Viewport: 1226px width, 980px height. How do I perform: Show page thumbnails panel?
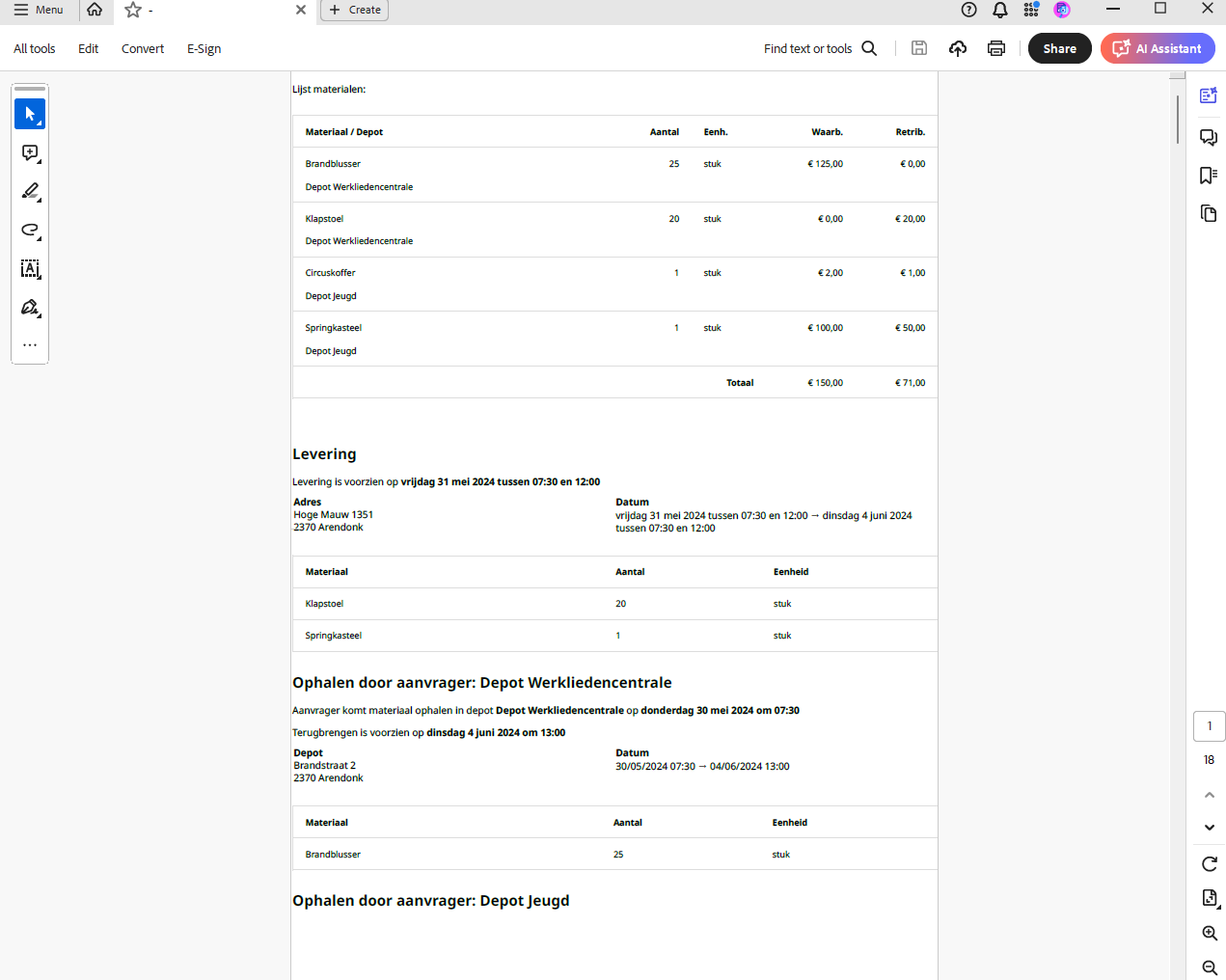click(x=1208, y=213)
